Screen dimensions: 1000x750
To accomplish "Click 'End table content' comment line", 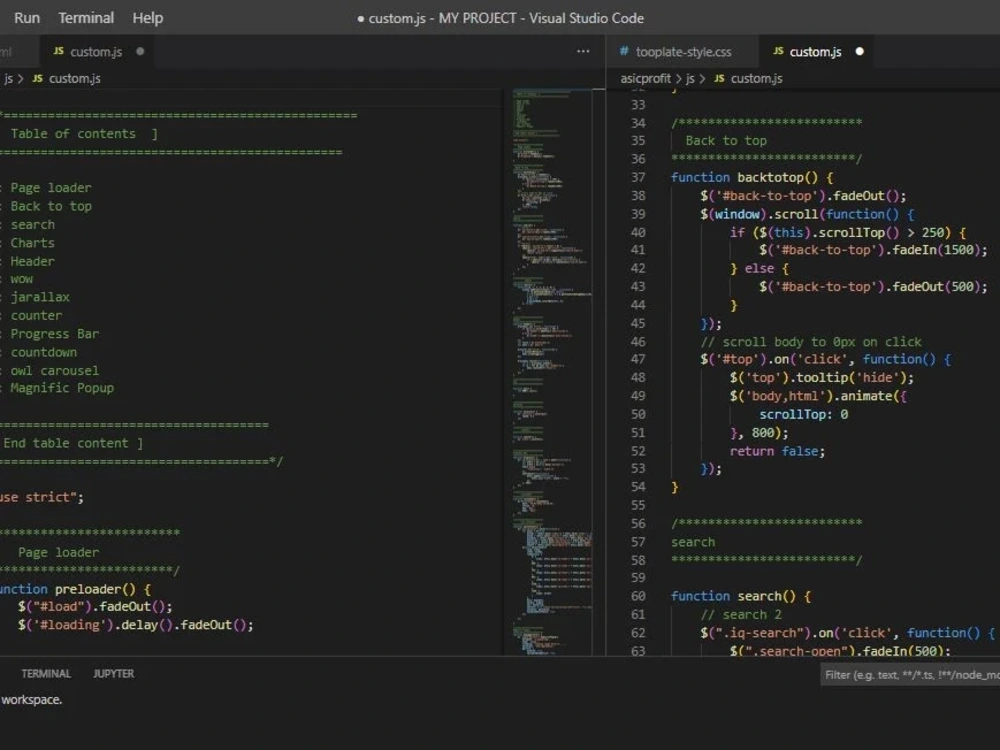I will pos(73,443).
